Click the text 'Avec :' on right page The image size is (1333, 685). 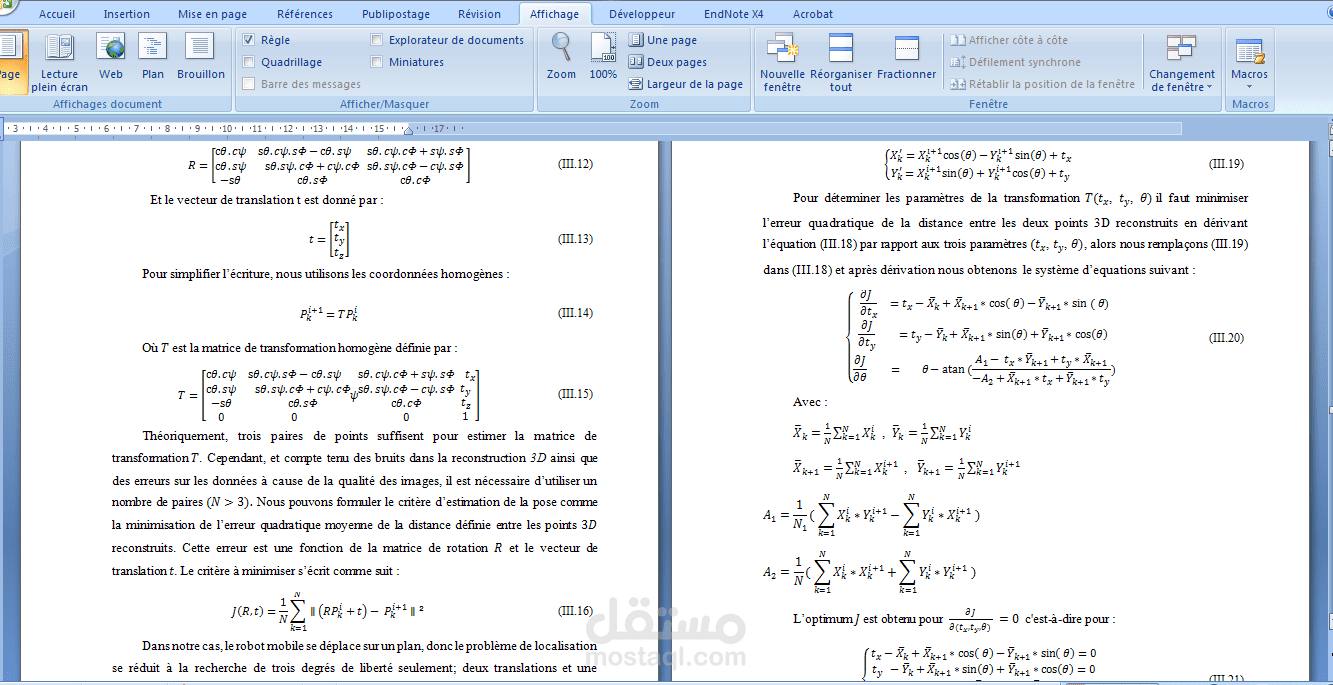click(x=809, y=402)
